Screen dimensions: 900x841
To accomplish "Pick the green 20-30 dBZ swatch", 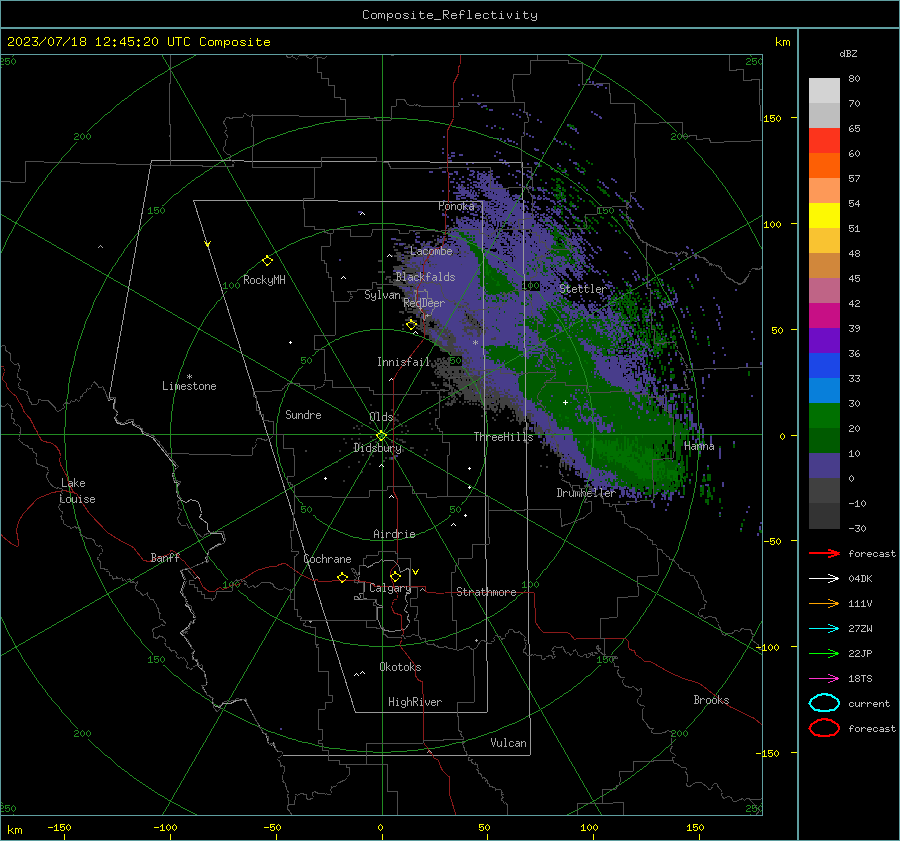I will (x=824, y=416).
